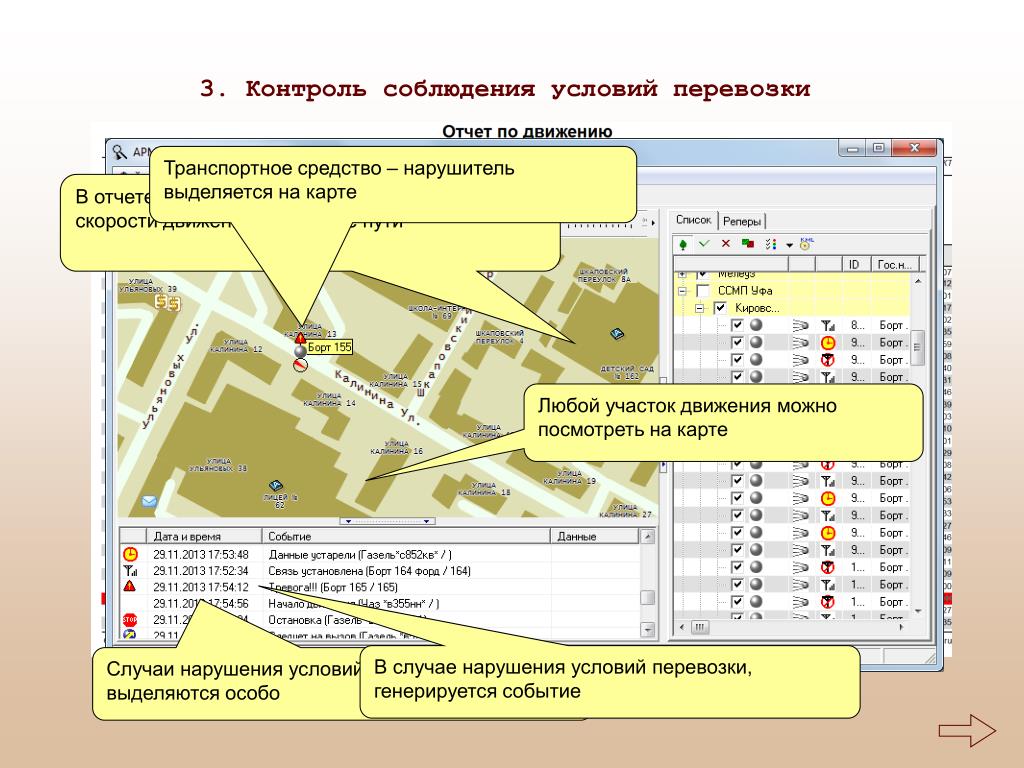
Task: Click the green and red squares toolbar icon
Action: point(748,244)
